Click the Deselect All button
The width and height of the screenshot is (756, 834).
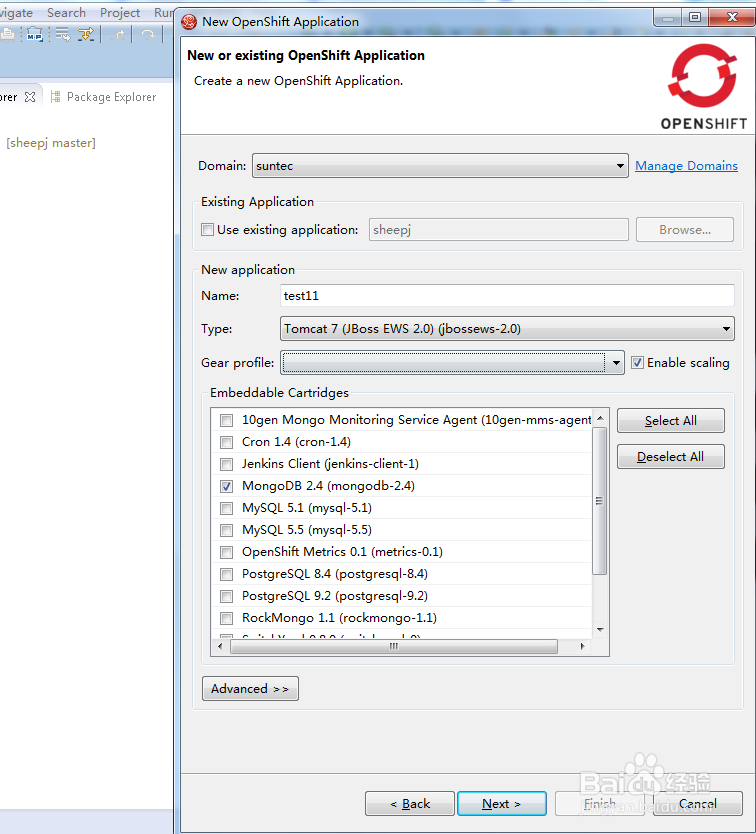click(670, 456)
